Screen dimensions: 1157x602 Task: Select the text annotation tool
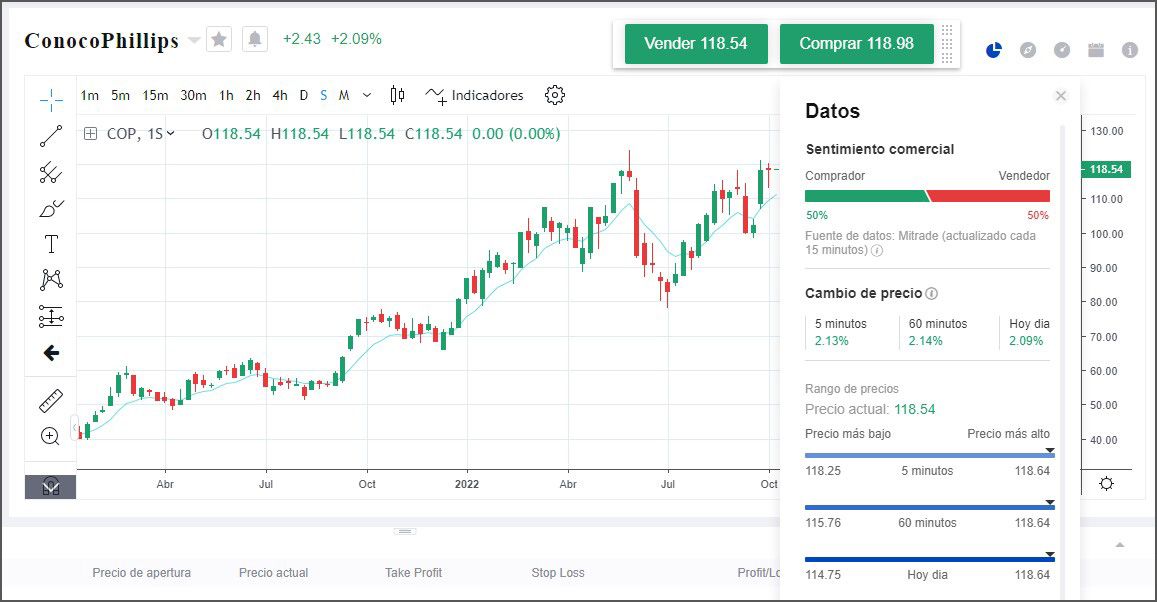point(50,243)
